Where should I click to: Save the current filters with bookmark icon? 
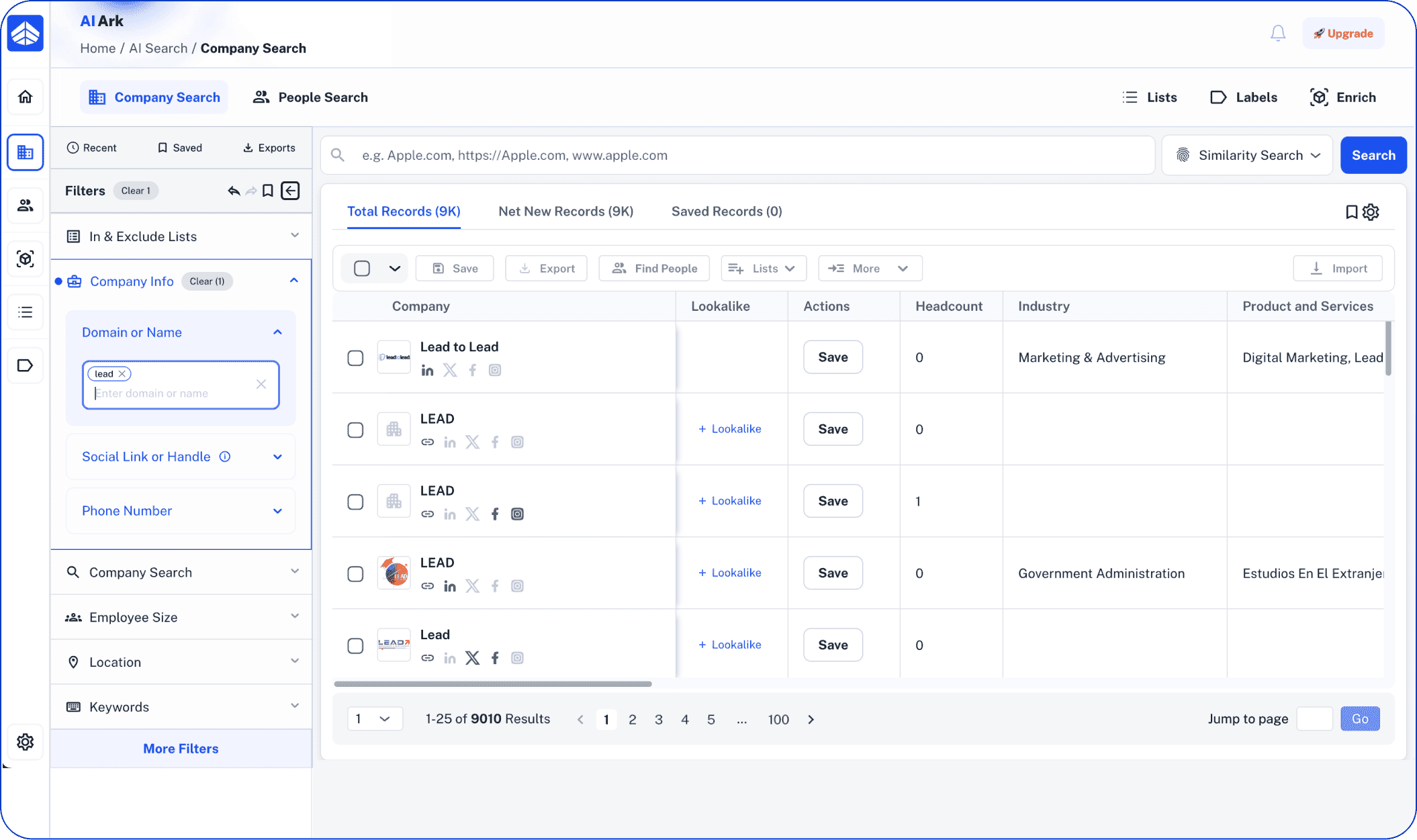268,191
